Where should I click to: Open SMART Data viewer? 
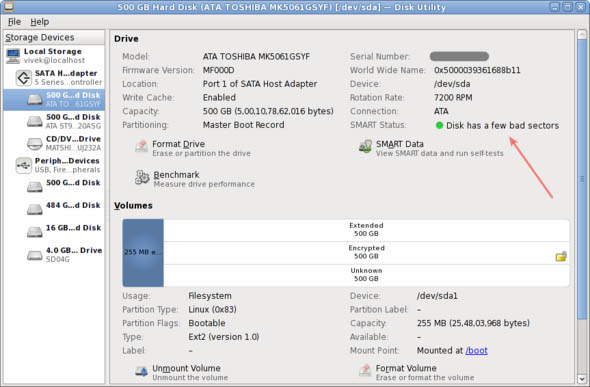click(431, 148)
